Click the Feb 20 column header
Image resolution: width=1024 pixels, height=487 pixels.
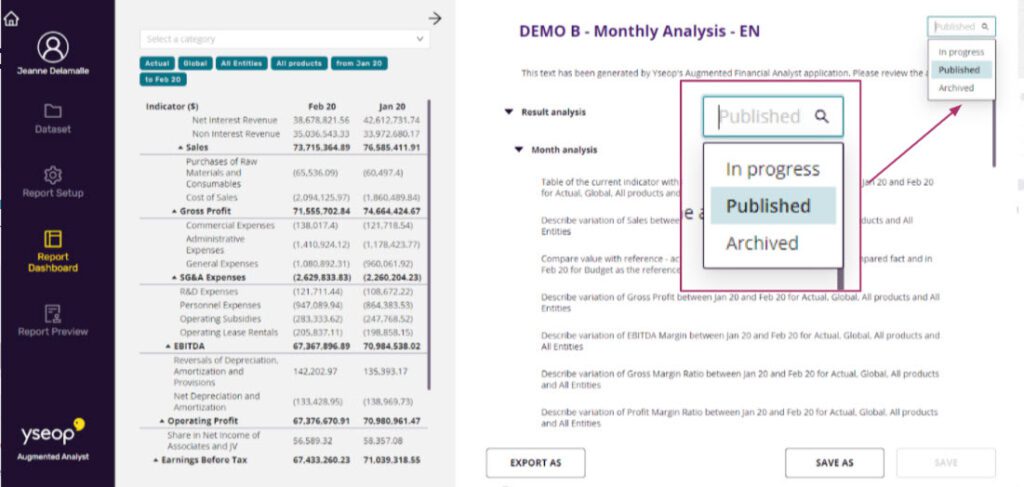tap(321, 106)
